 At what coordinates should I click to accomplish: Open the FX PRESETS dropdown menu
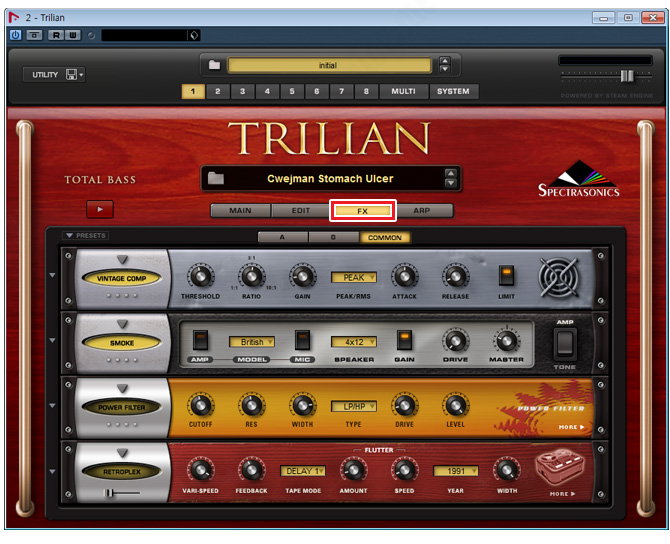click(86, 235)
